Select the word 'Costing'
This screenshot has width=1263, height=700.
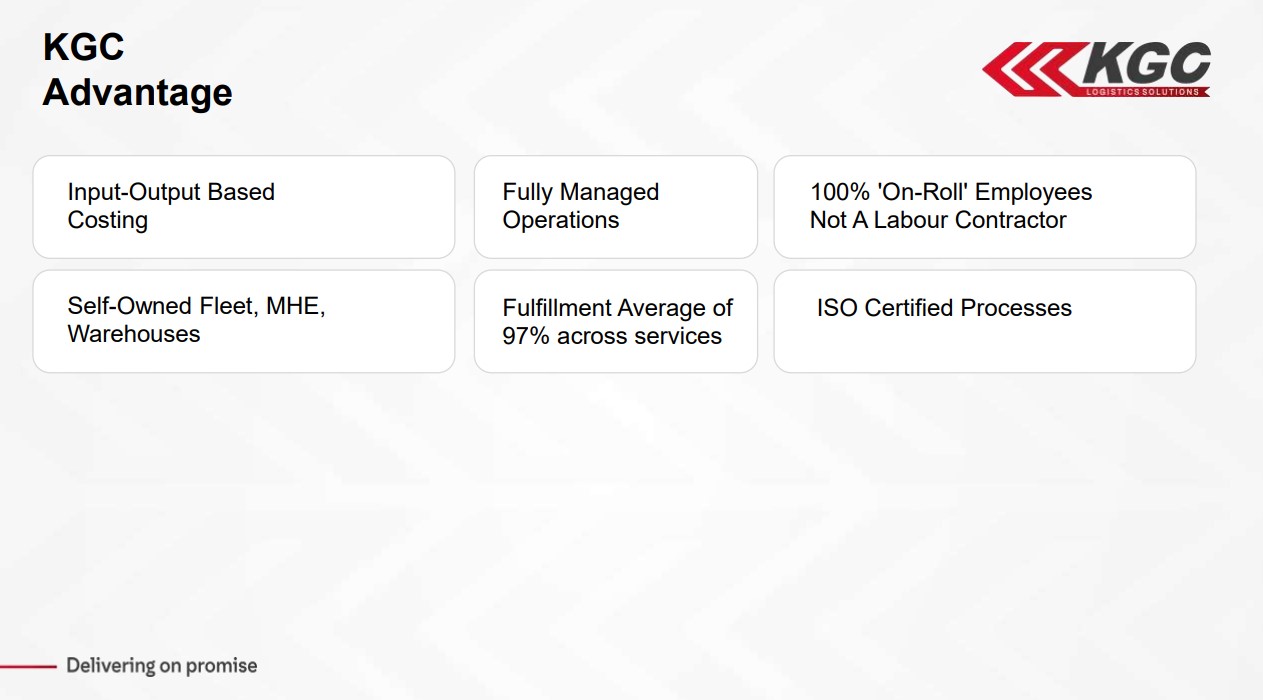pyautogui.click(x=107, y=221)
